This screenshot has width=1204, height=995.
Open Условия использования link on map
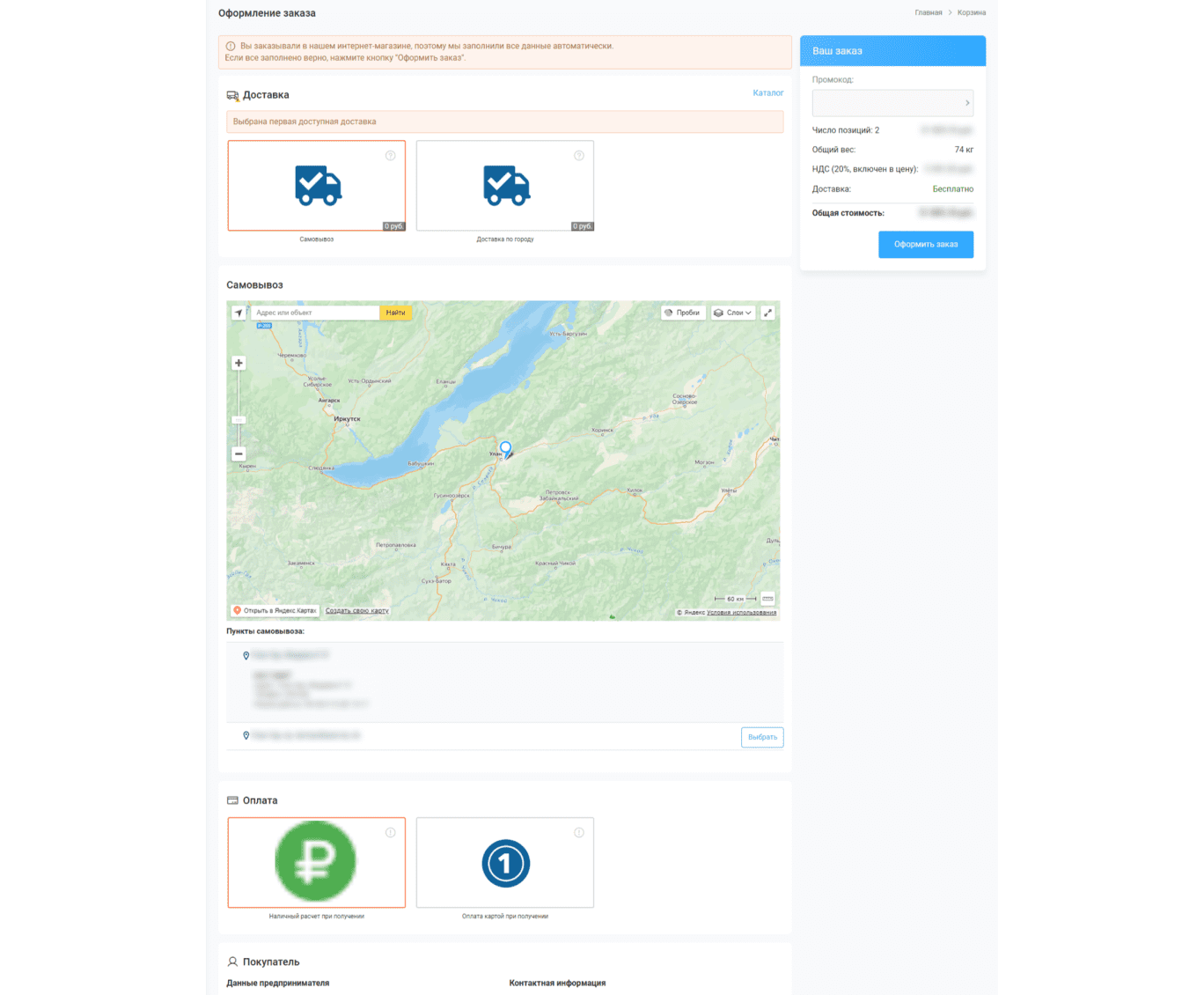click(x=741, y=612)
